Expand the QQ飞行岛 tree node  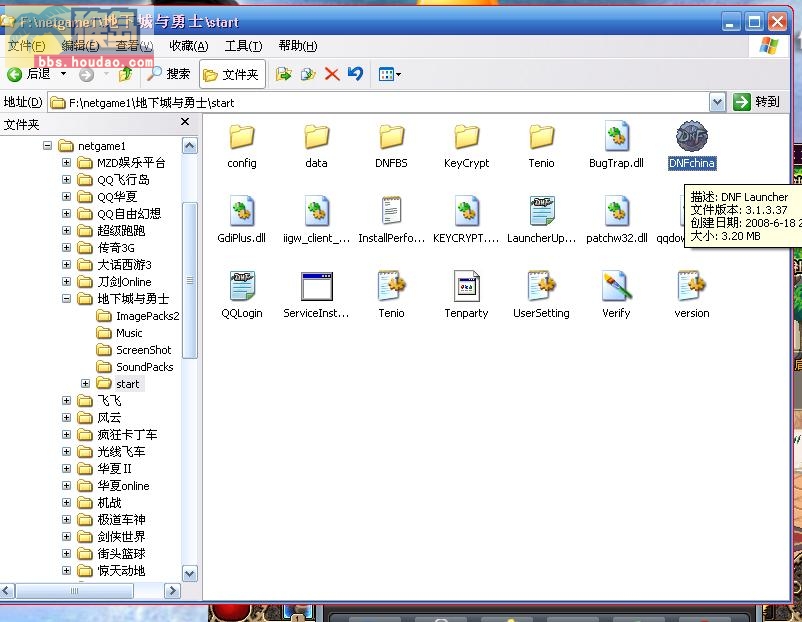pyautogui.click(x=66, y=180)
